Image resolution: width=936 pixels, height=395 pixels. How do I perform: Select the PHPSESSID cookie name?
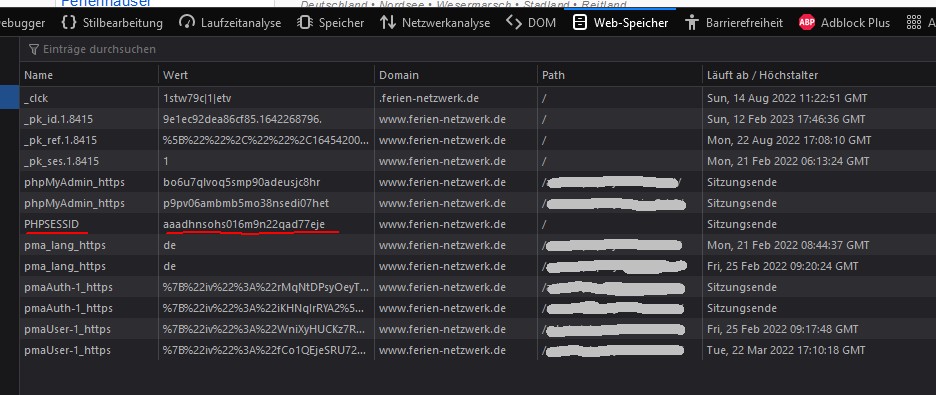(51, 224)
